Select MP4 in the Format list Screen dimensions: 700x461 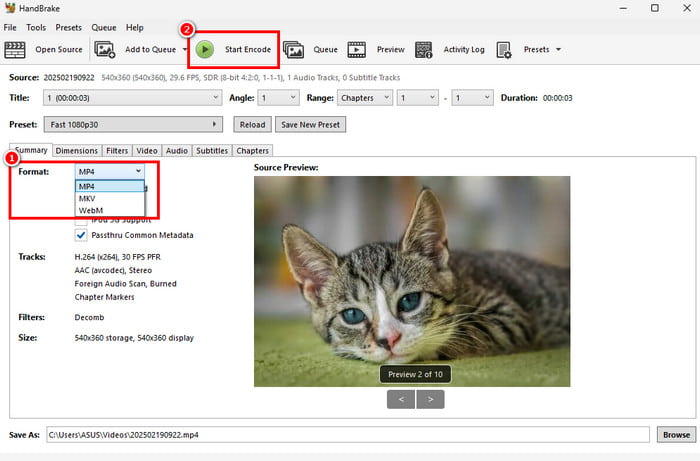point(110,186)
